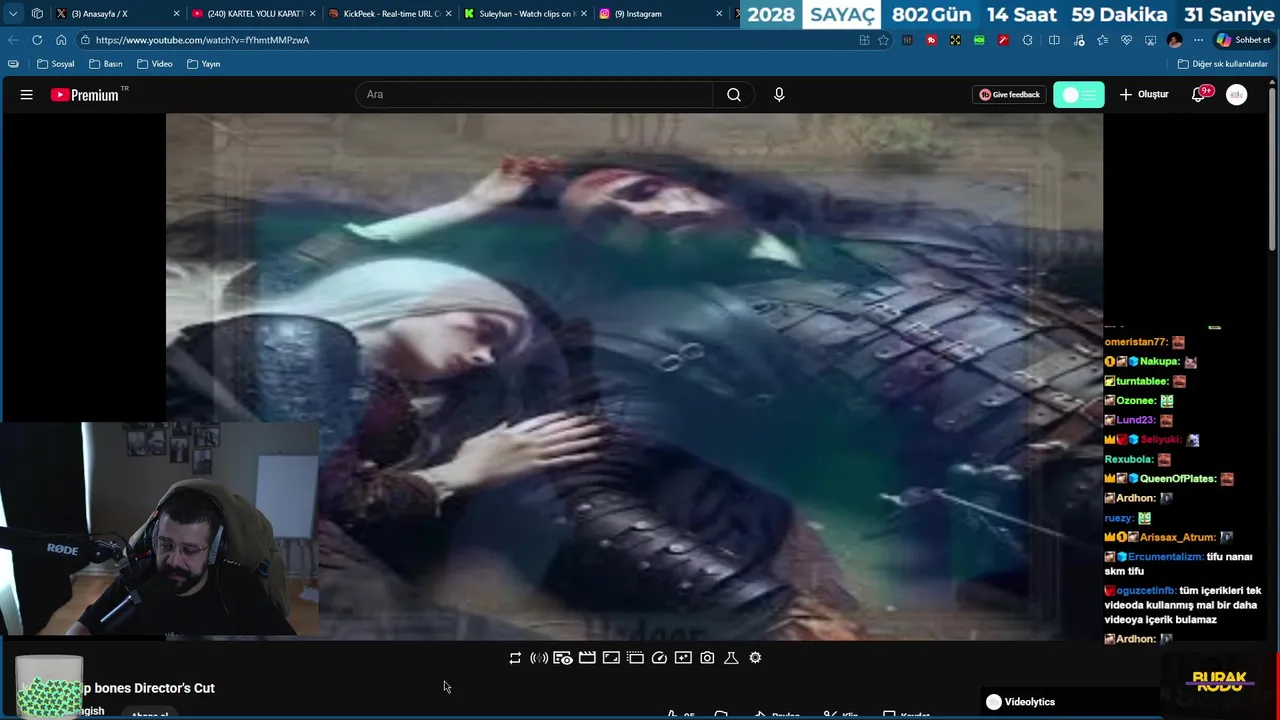The image size is (1280, 720).
Task: Open YouTube notifications bell
Action: point(1198,95)
